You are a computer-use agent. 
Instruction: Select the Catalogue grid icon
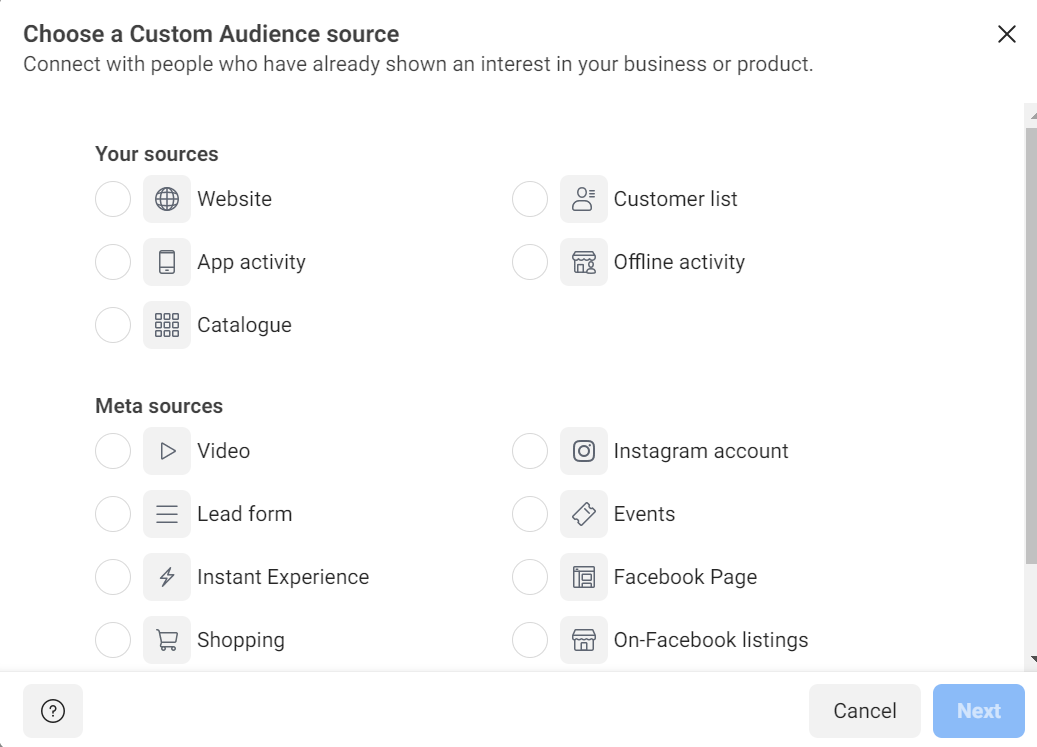point(167,325)
